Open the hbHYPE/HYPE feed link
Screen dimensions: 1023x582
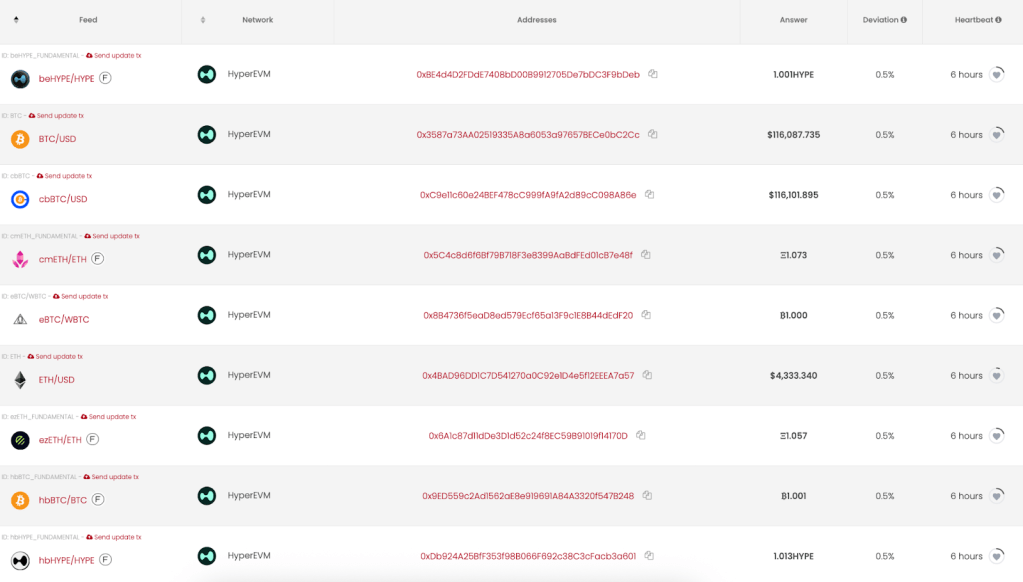pyautogui.click(x=66, y=560)
